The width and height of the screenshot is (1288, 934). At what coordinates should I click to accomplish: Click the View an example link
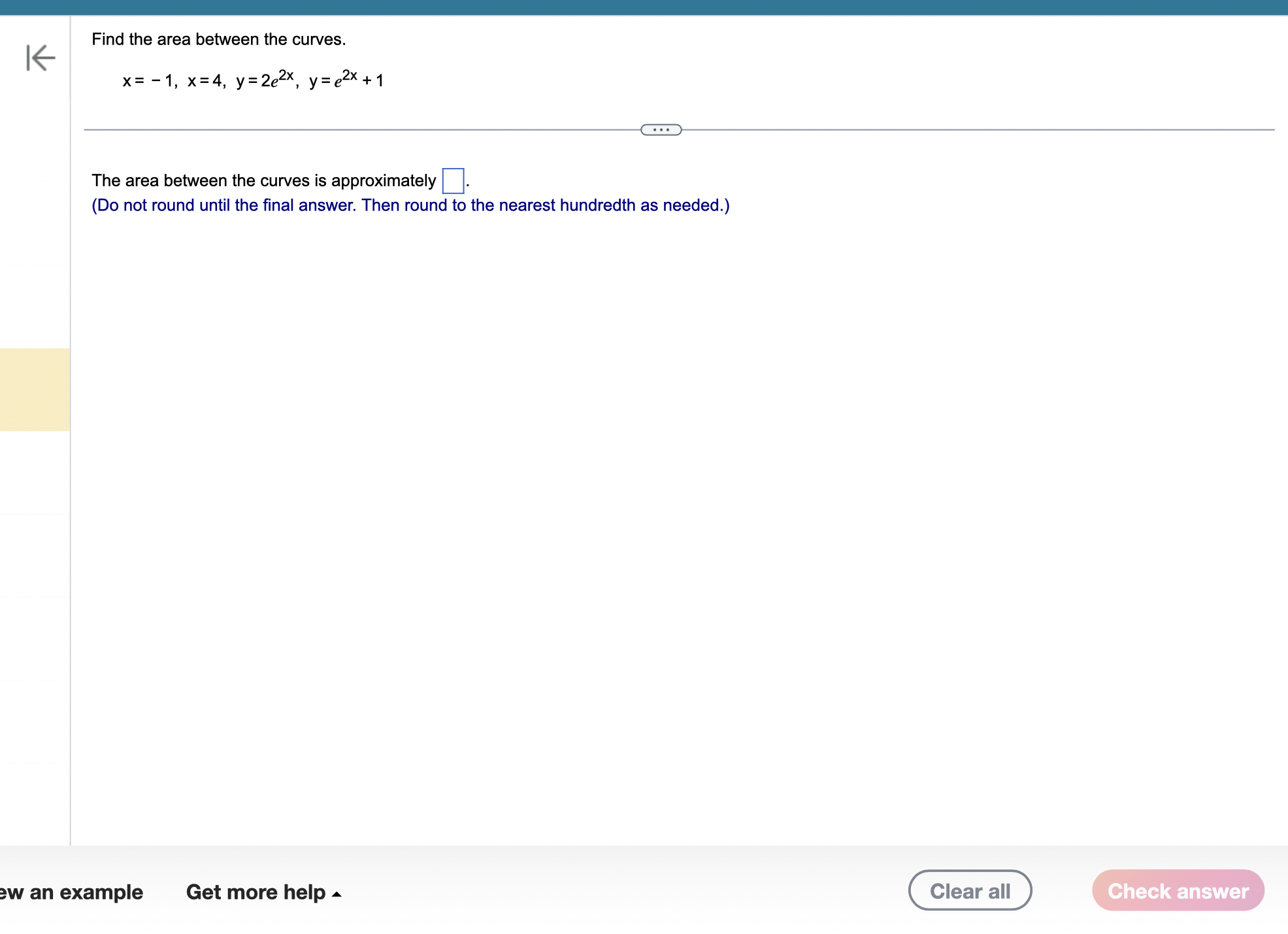click(72, 892)
